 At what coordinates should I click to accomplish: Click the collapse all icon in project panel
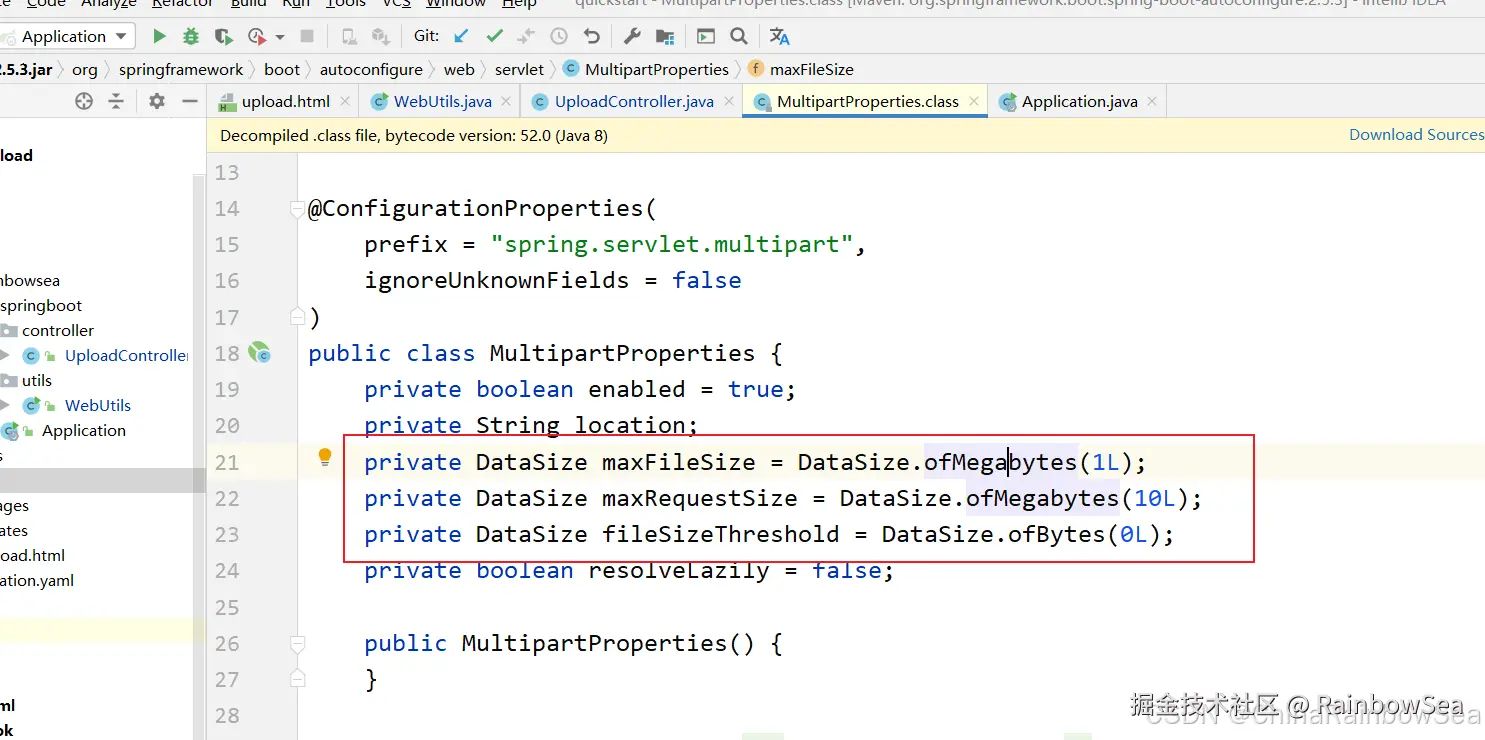tap(116, 101)
